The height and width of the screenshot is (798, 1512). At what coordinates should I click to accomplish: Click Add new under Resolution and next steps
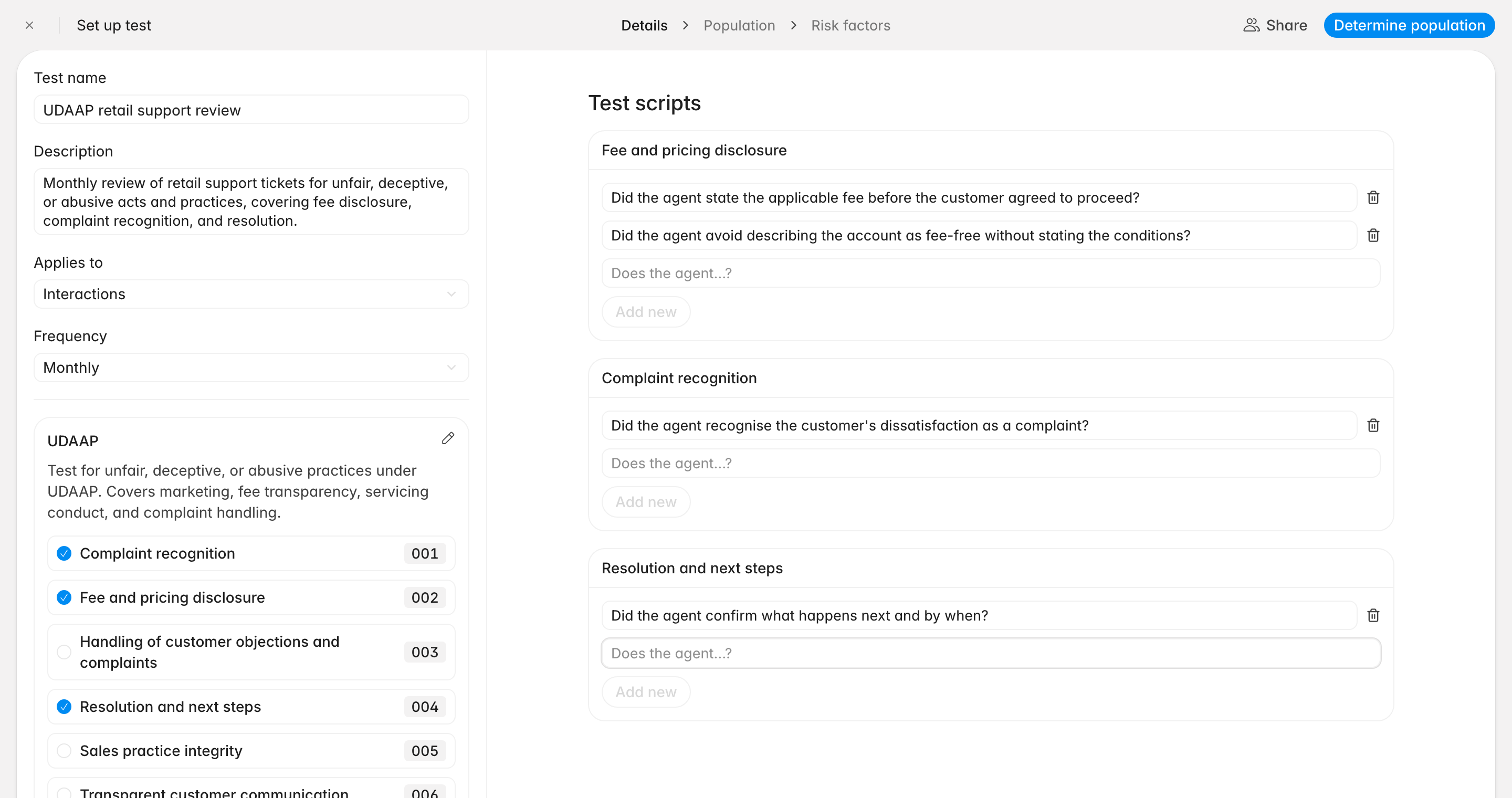point(646,692)
